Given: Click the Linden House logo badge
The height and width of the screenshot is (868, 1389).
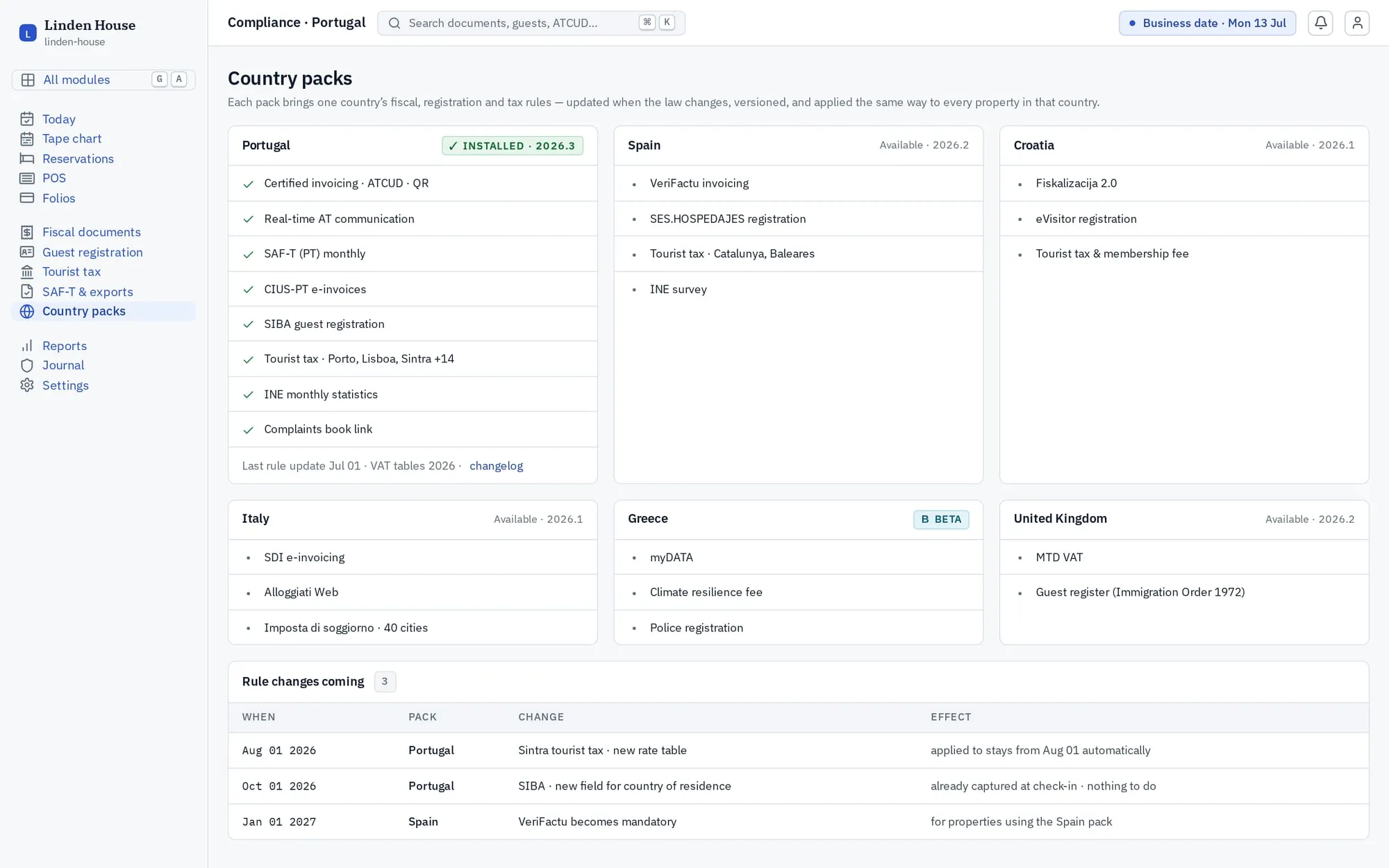Looking at the screenshot, I should pyautogui.click(x=28, y=33).
